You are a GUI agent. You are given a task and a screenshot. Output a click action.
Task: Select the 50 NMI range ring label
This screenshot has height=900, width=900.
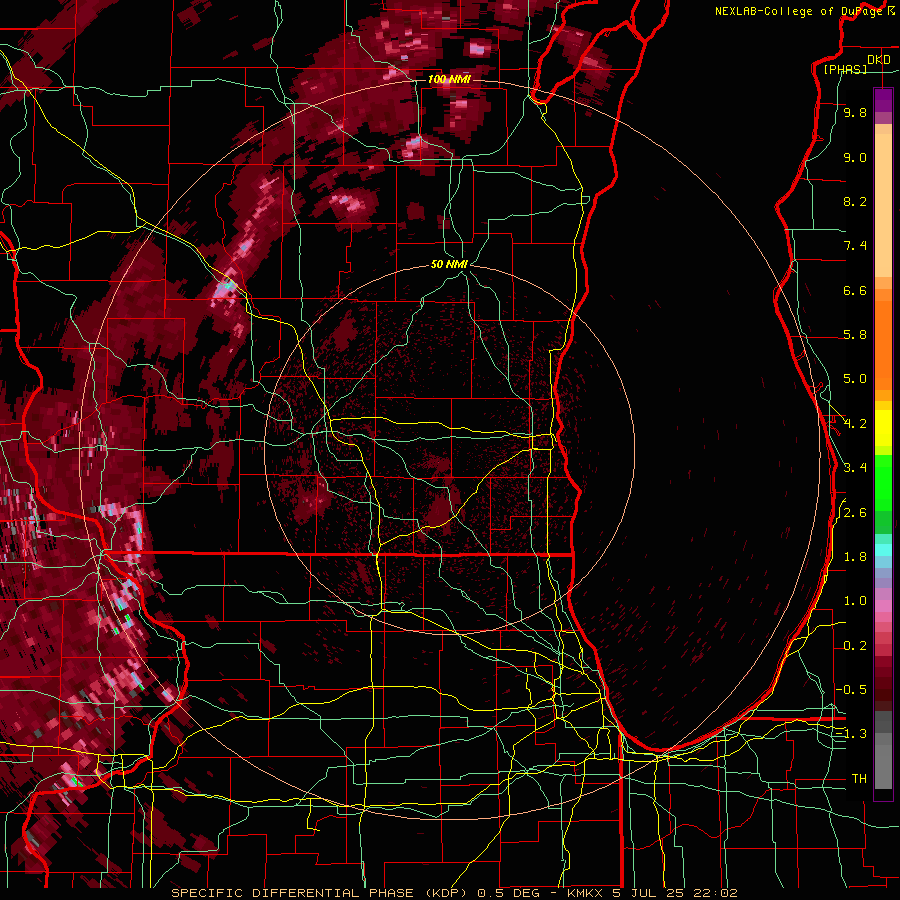point(449,265)
